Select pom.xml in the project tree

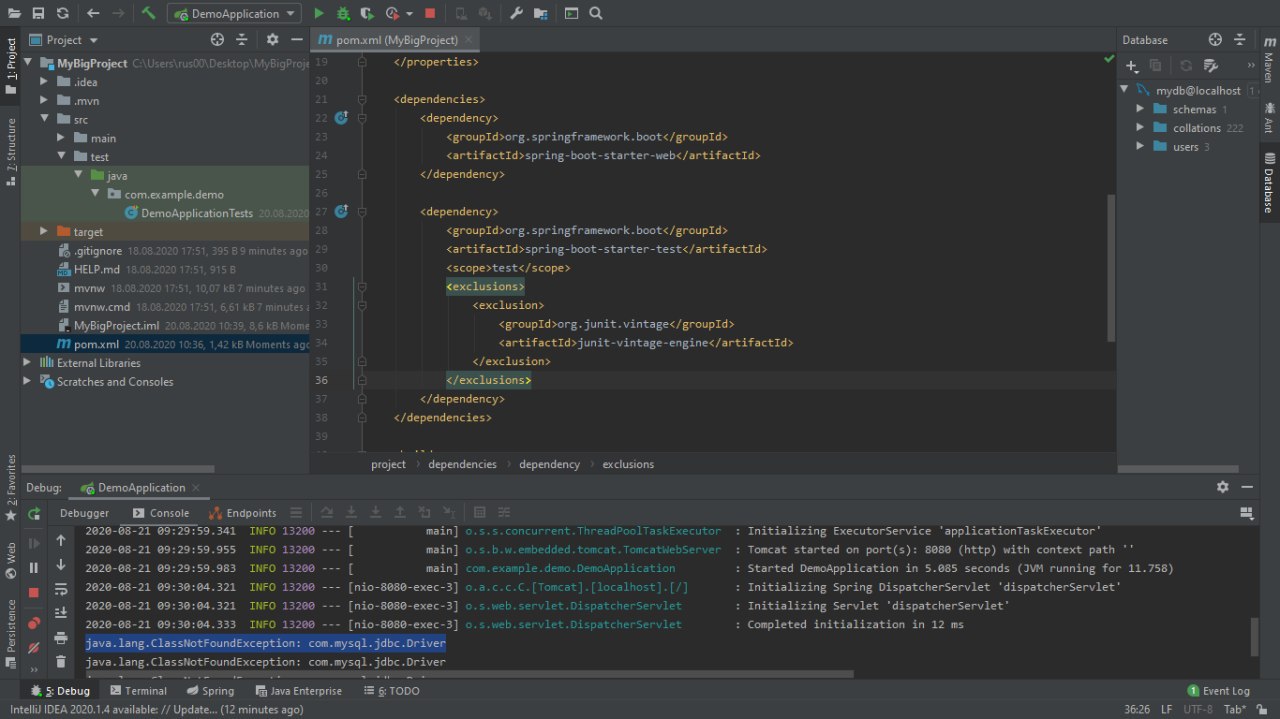(x=96, y=344)
